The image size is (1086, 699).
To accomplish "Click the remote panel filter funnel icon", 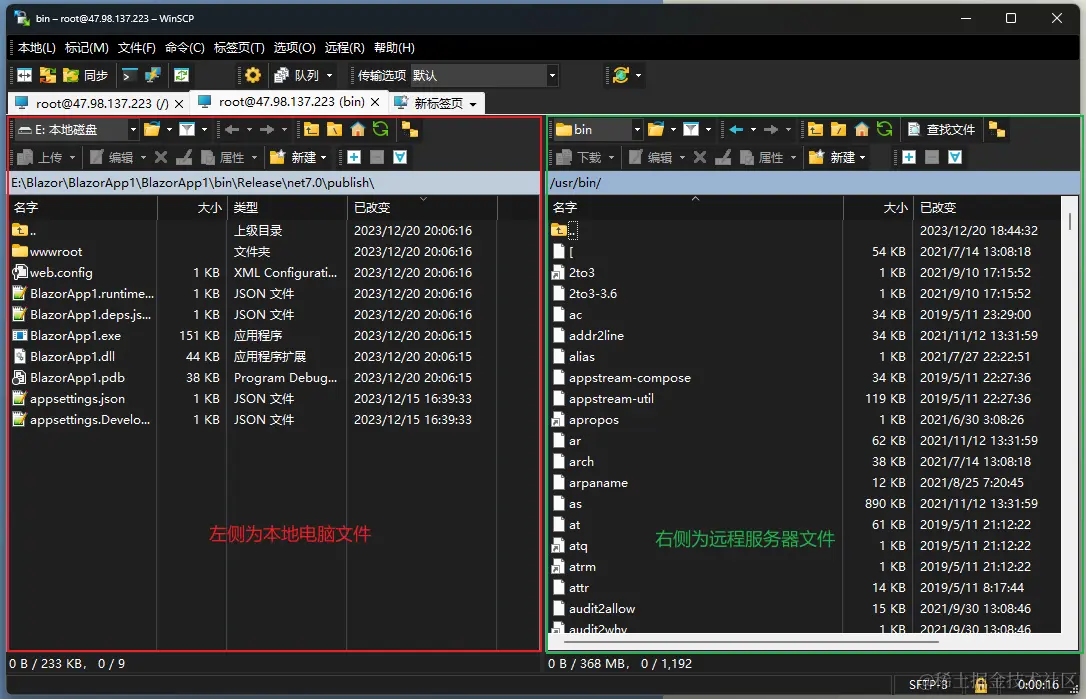I will [691, 130].
